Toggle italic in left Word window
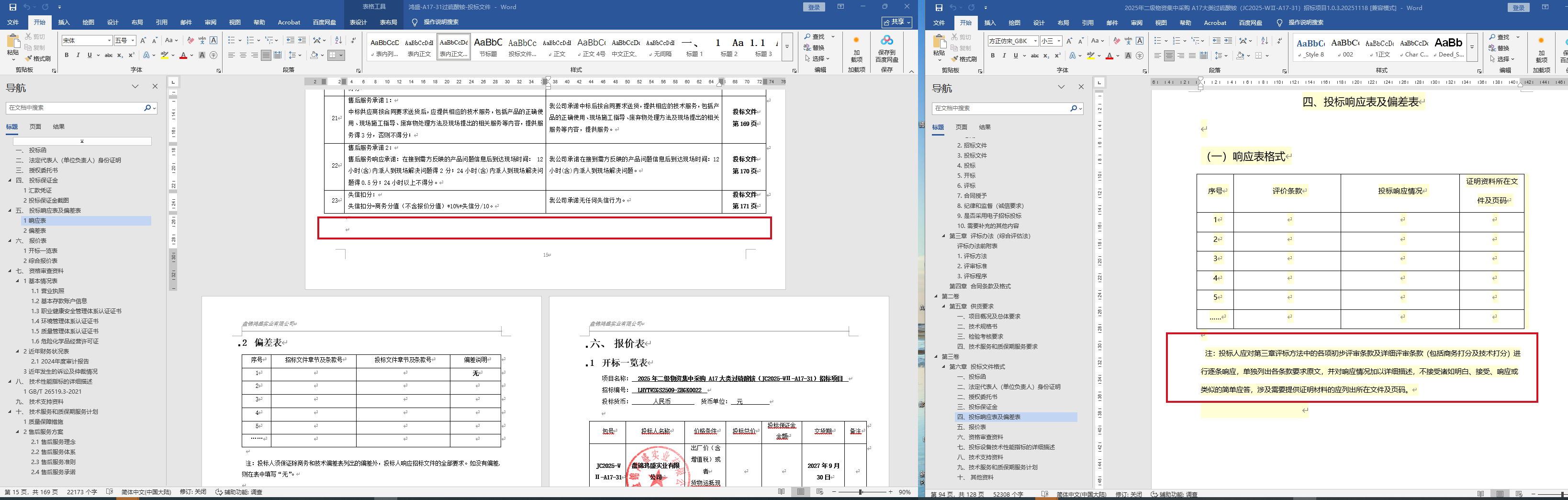The width and height of the screenshot is (1568, 500). click(x=78, y=56)
